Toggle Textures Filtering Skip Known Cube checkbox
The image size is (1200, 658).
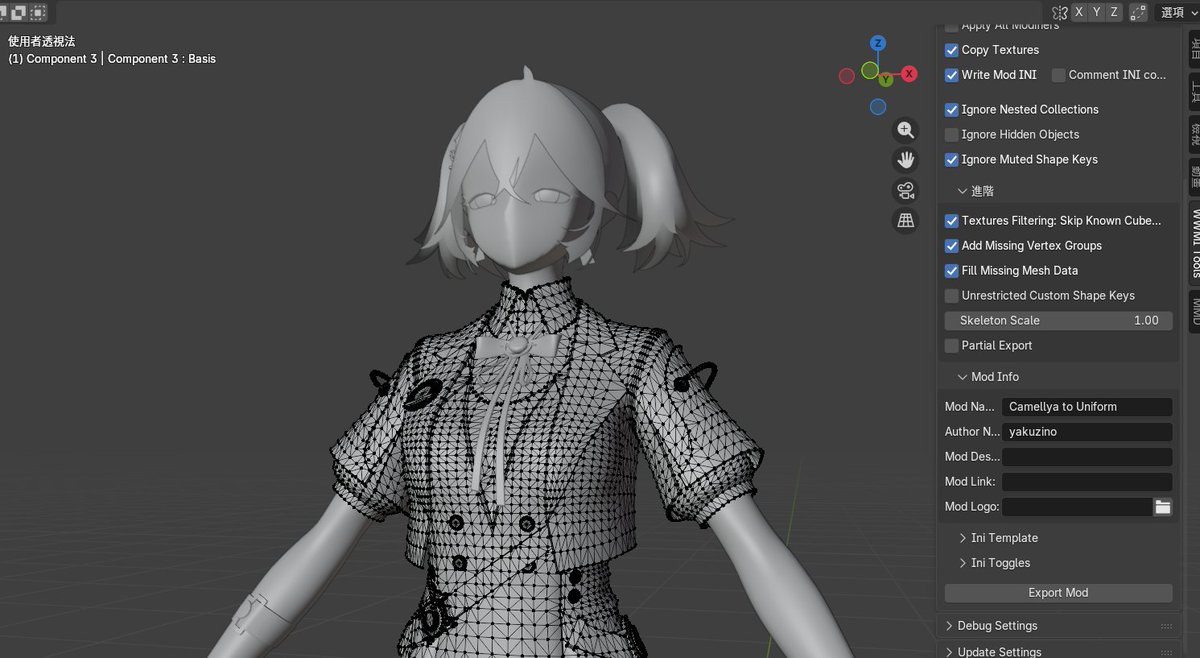(x=951, y=221)
